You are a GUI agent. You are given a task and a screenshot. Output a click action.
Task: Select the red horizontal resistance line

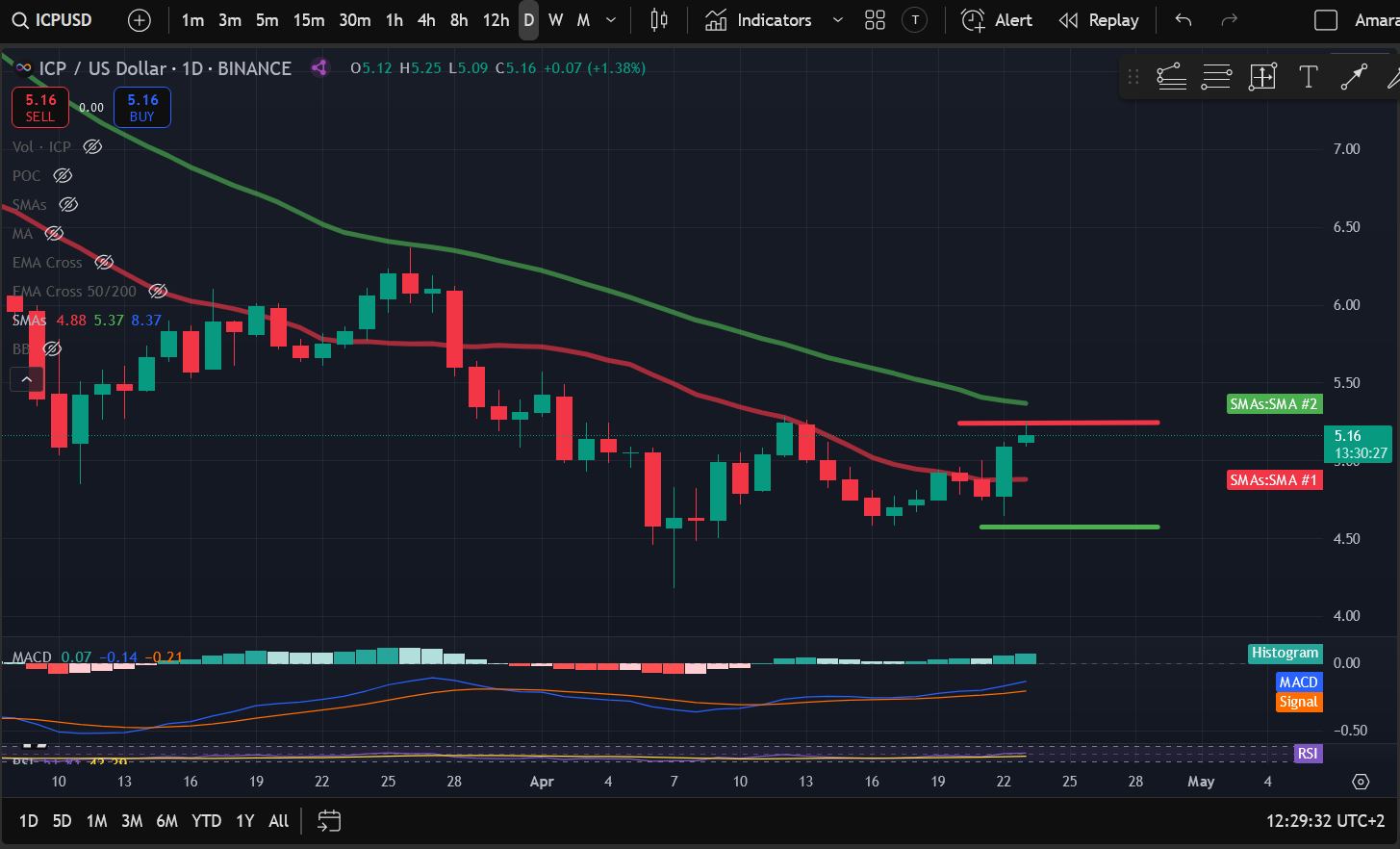coord(1058,423)
